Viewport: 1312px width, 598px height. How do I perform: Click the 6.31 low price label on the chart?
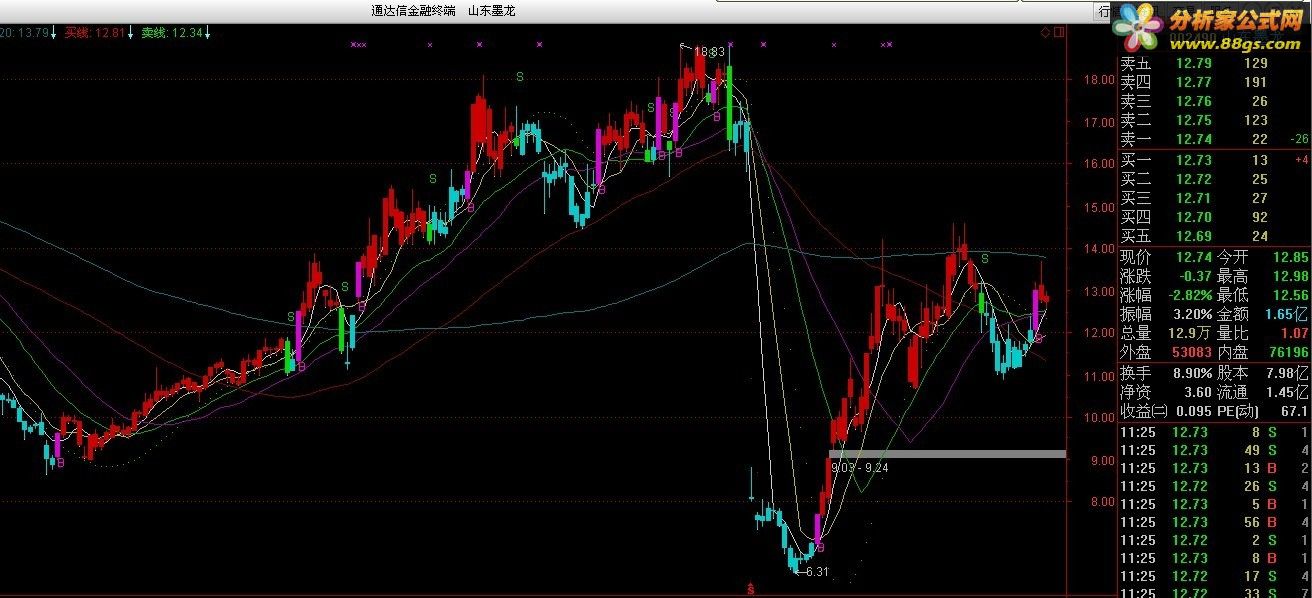pos(817,572)
